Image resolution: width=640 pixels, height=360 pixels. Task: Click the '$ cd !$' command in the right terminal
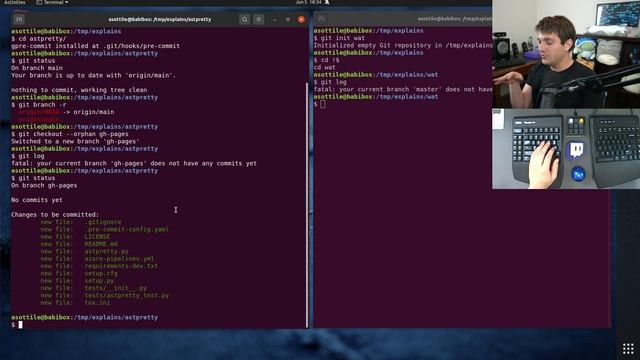[327, 60]
